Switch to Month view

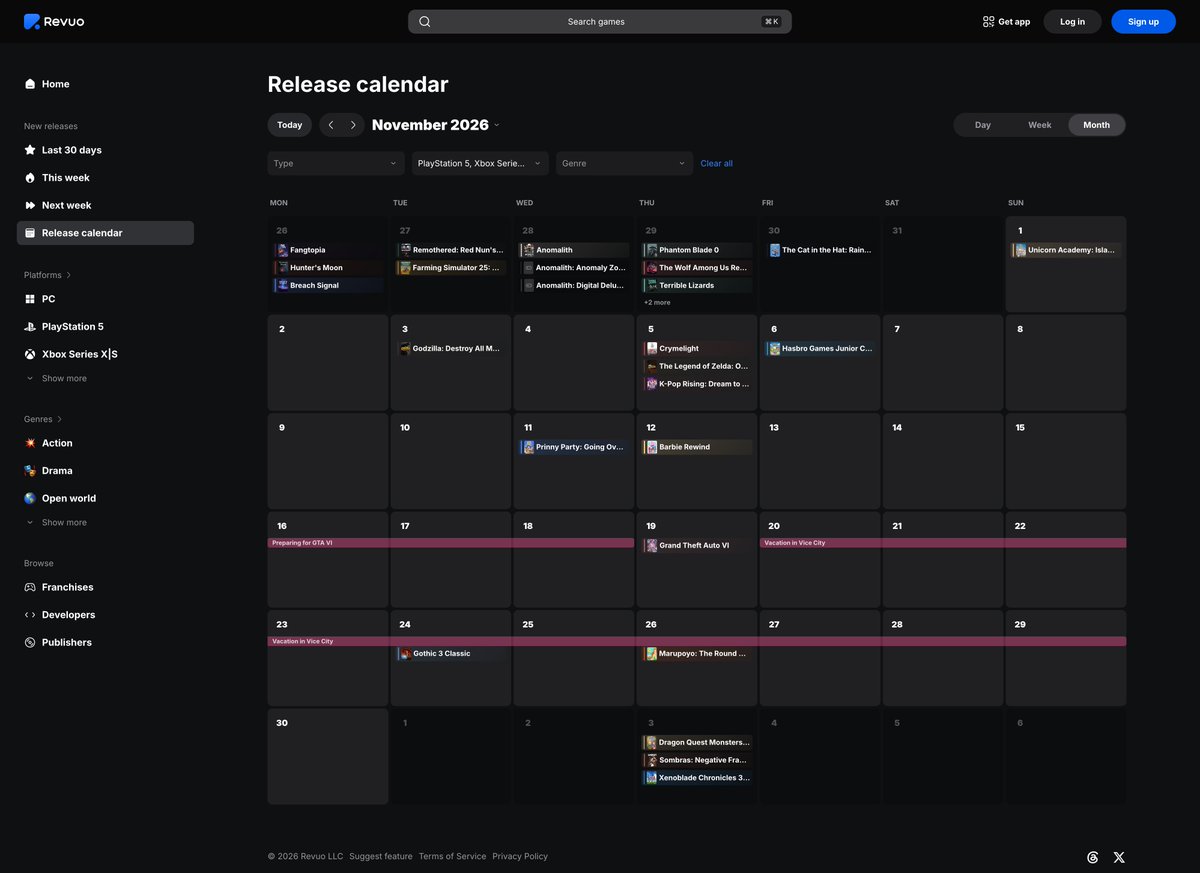(1096, 125)
